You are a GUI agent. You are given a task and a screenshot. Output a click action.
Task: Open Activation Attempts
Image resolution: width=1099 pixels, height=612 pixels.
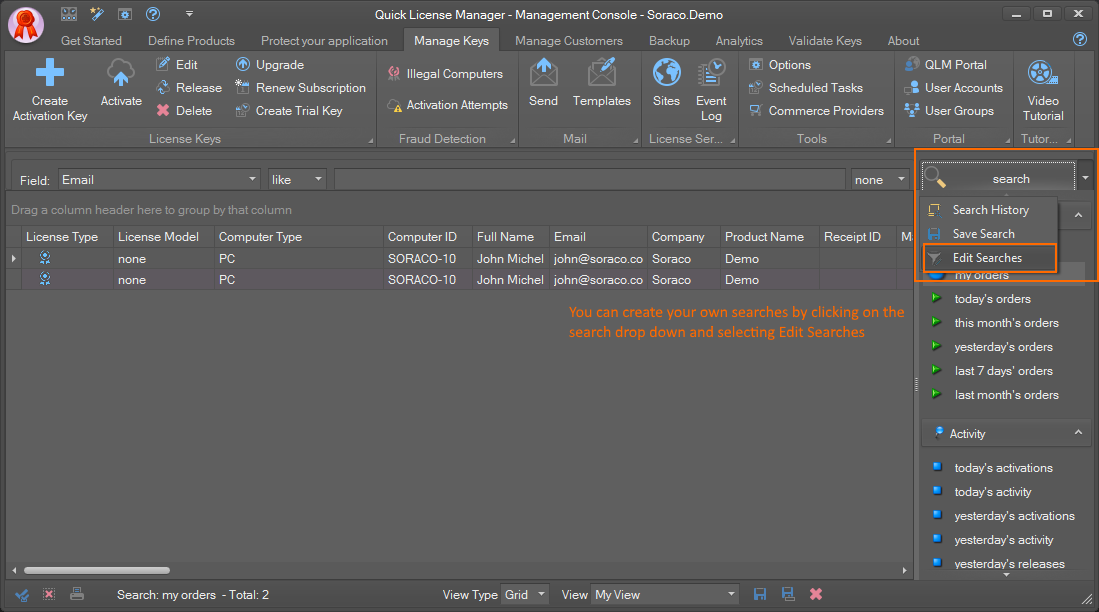tap(447, 104)
